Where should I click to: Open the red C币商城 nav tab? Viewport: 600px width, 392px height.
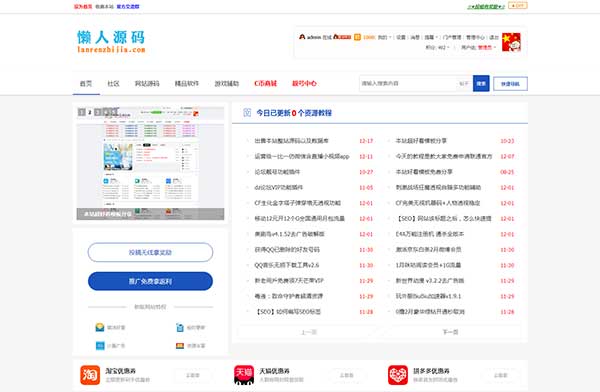coord(266,83)
